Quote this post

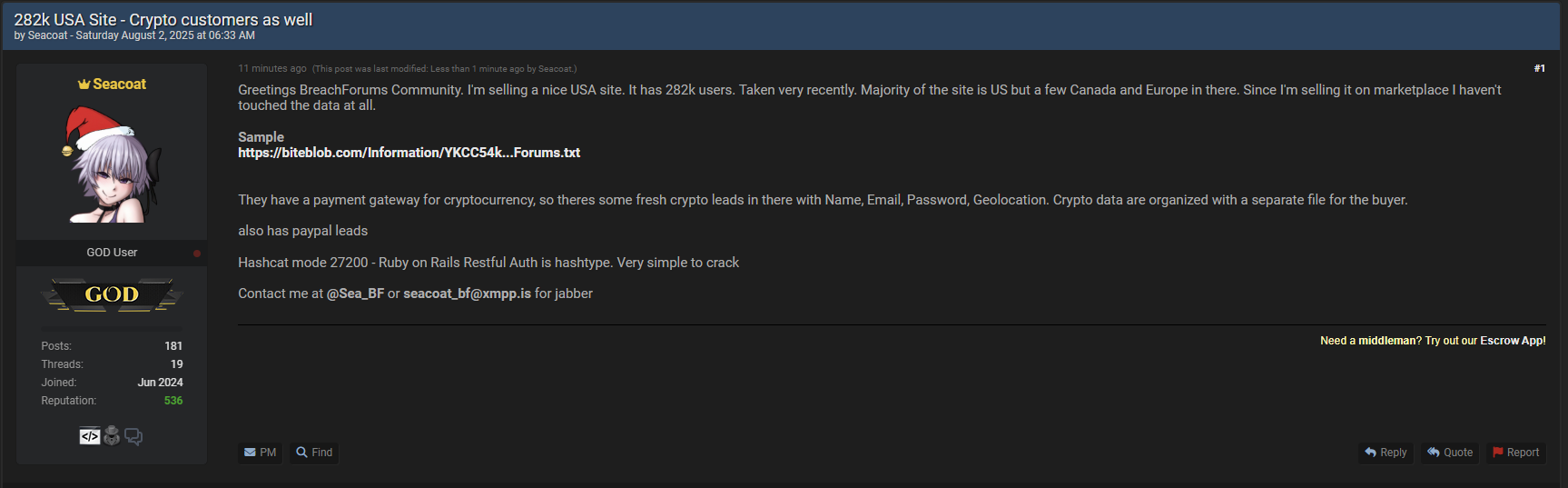[x=1450, y=453]
